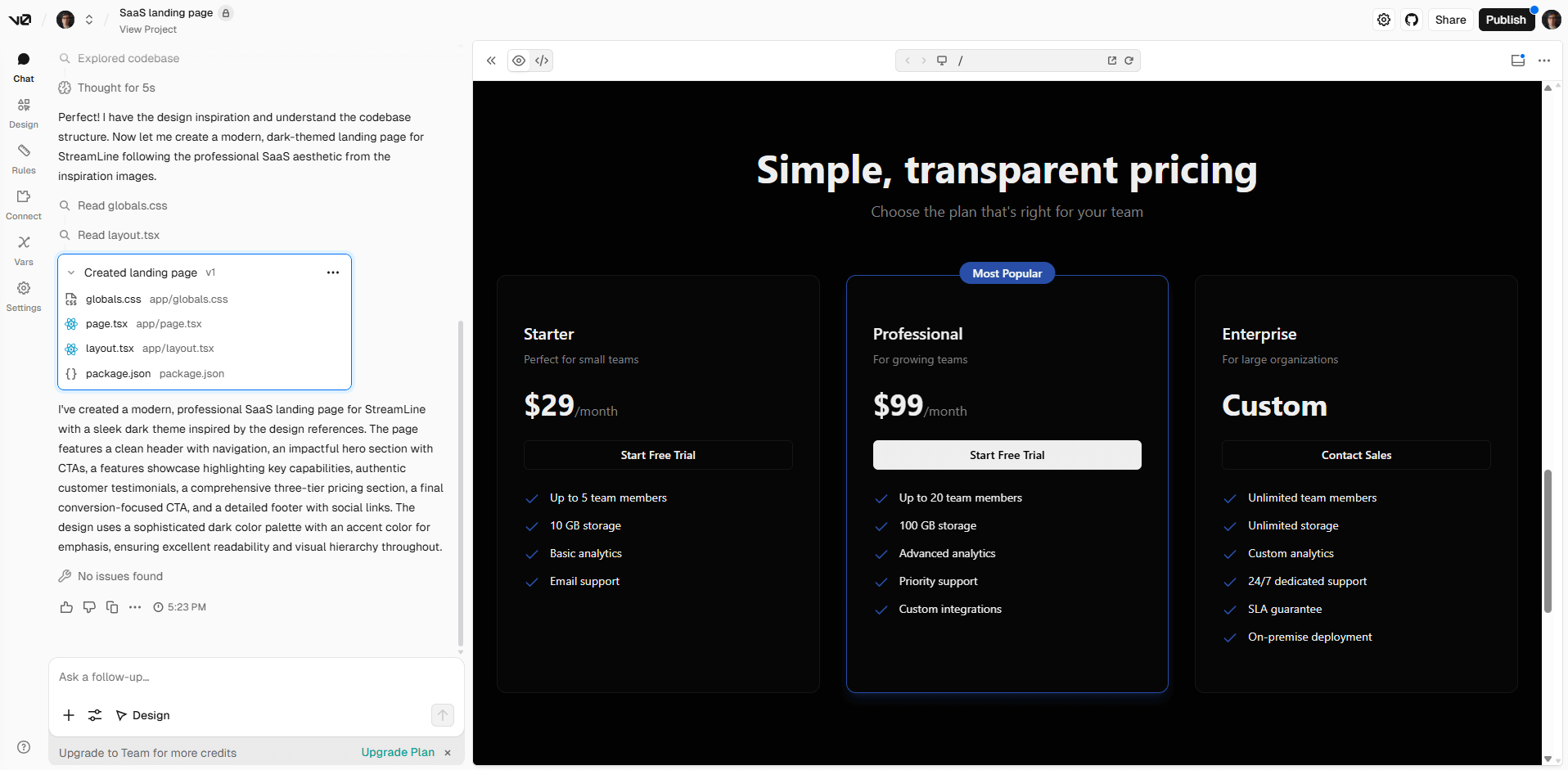Viewport: 1568px width, 770px height.
Task: Switch to code view in preview toolbar
Action: click(x=541, y=60)
